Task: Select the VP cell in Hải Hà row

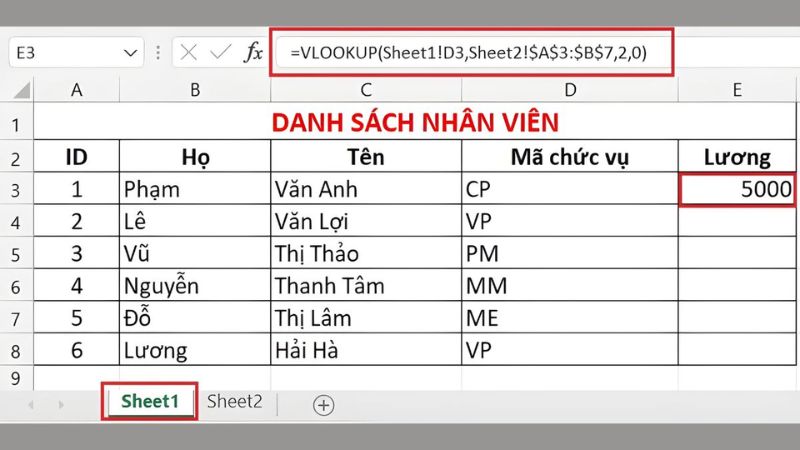Action: [570, 349]
